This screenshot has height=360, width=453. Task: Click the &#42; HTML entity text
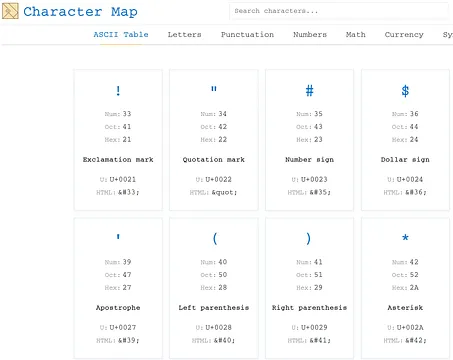pyautogui.click(x=416, y=340)
